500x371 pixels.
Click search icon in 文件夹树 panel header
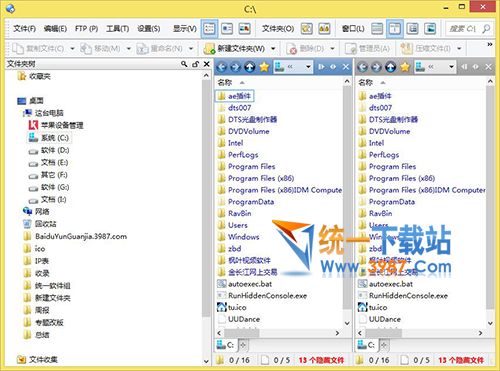point(184,64)
